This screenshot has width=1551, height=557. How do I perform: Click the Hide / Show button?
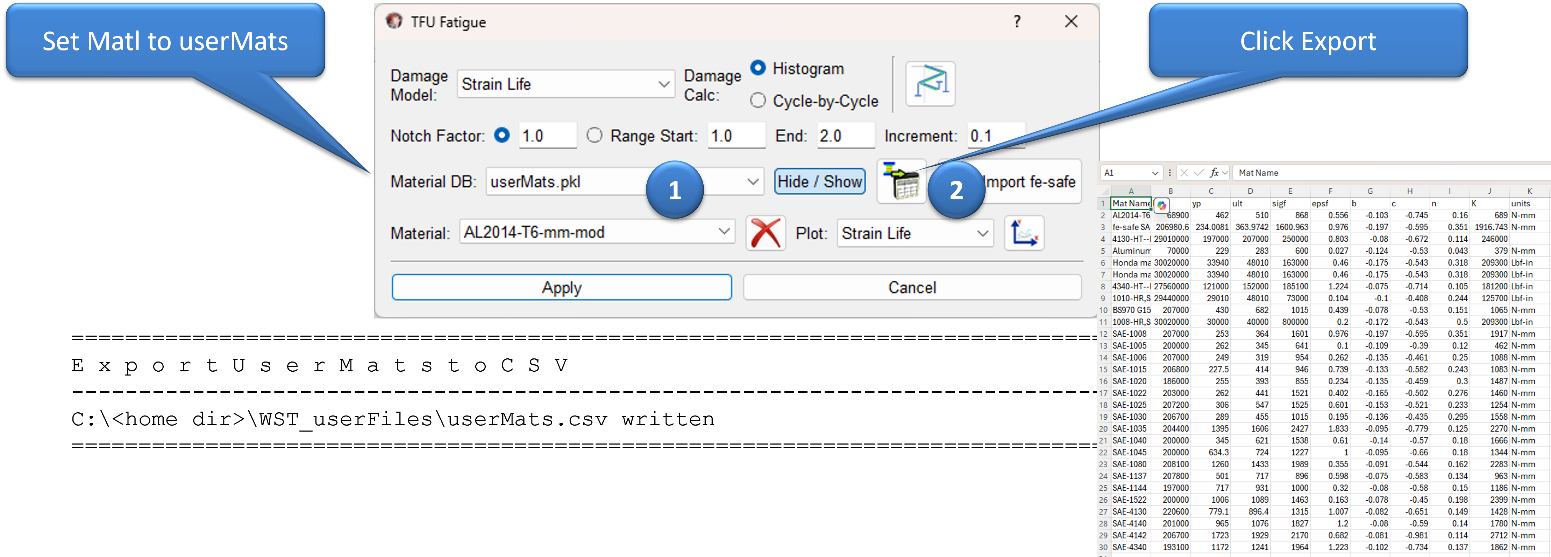pos(820,181)
